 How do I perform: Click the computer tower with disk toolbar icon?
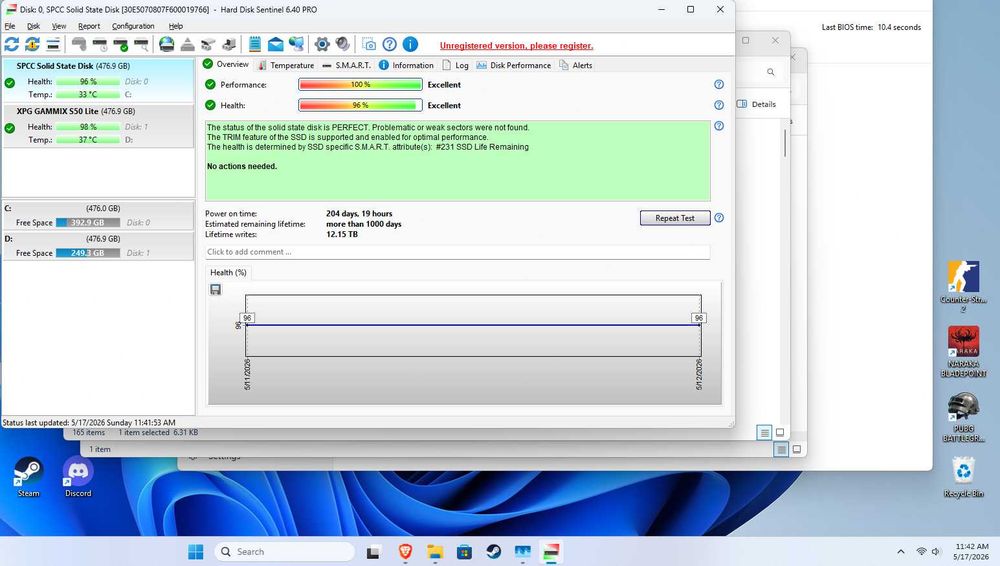pyautogui.click(x=229, y=44)
